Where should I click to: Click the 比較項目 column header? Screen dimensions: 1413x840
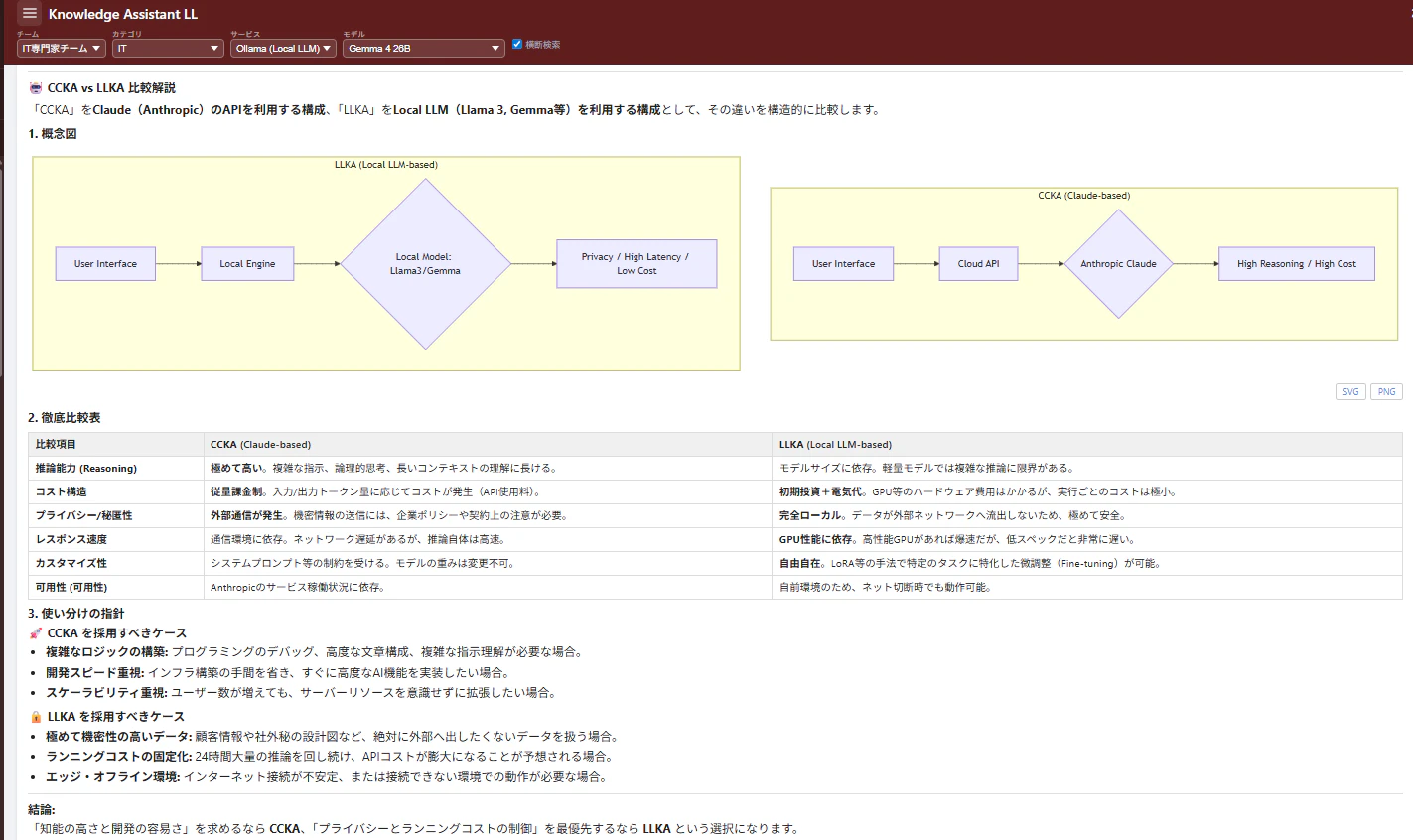point(116,444)
